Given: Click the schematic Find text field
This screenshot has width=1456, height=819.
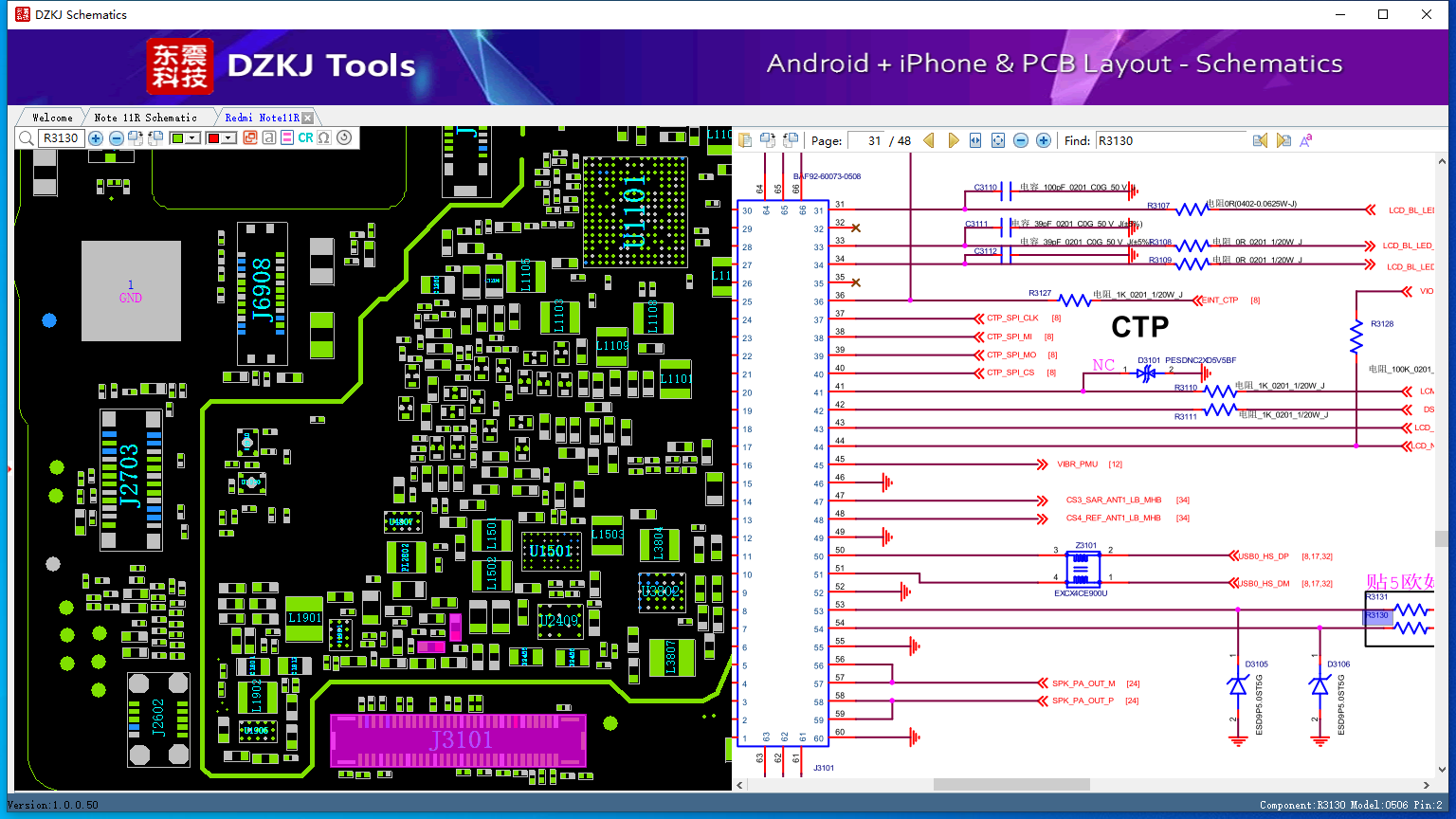Looking at the screenshot, I should (x=1171, y=140).
